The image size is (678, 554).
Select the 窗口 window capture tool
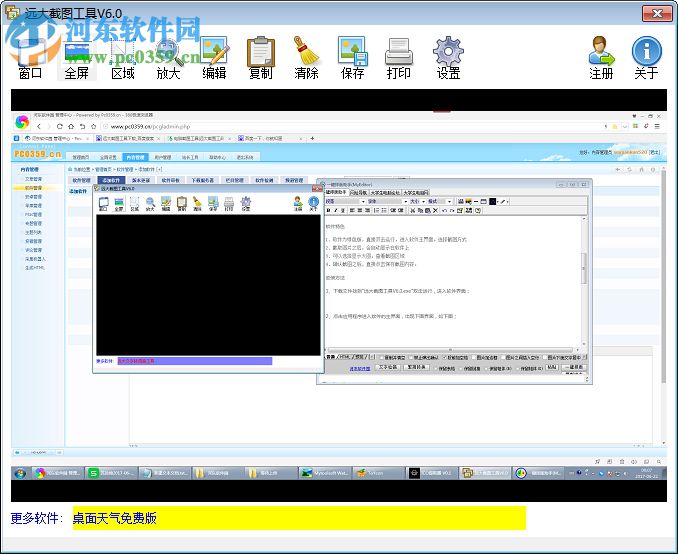click(30, 58)
